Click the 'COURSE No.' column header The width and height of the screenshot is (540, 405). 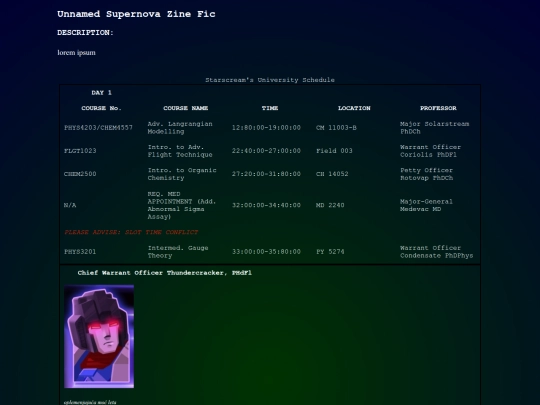(102, 108)
